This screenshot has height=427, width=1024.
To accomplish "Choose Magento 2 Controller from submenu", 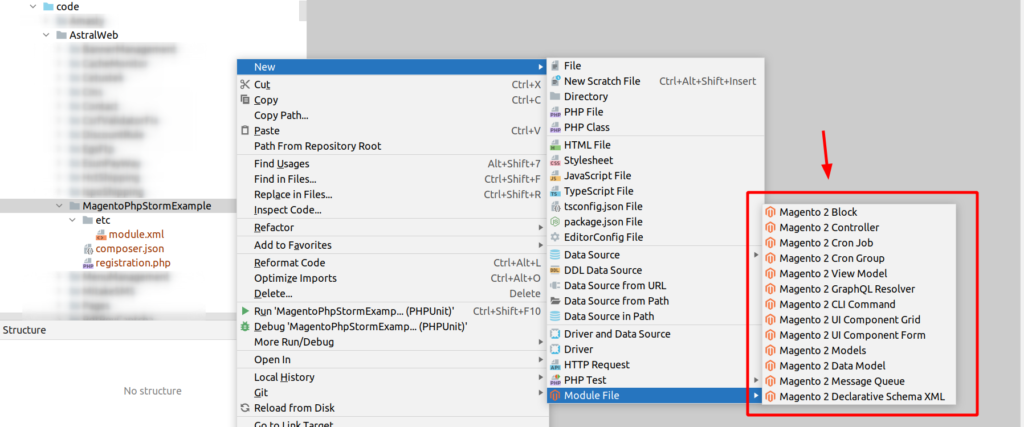I will click(829, 228).
